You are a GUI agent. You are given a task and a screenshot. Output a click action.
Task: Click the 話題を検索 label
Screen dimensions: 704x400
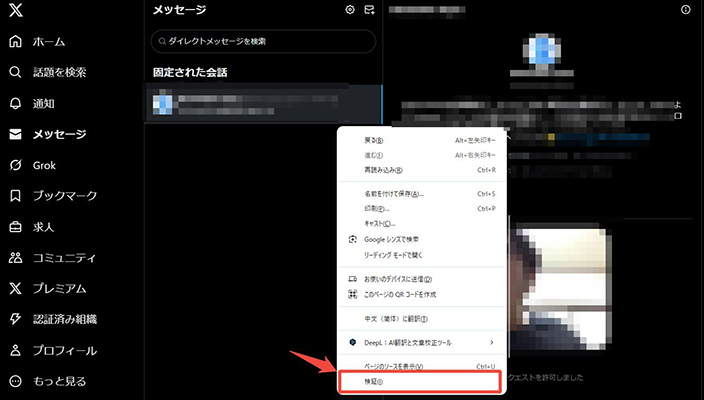click(60, 72)
